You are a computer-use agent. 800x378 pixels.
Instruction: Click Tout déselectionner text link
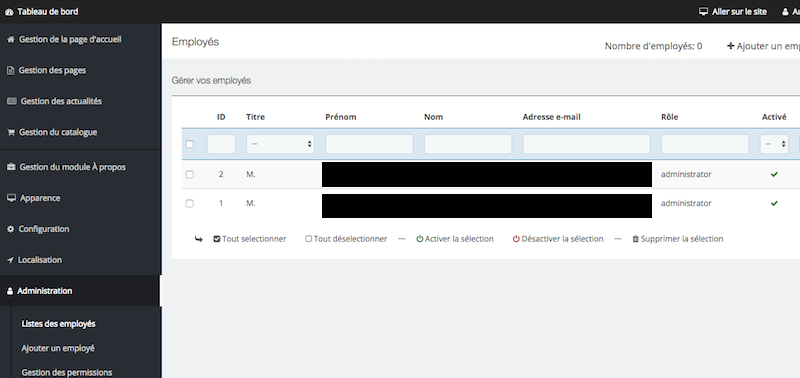351,239
